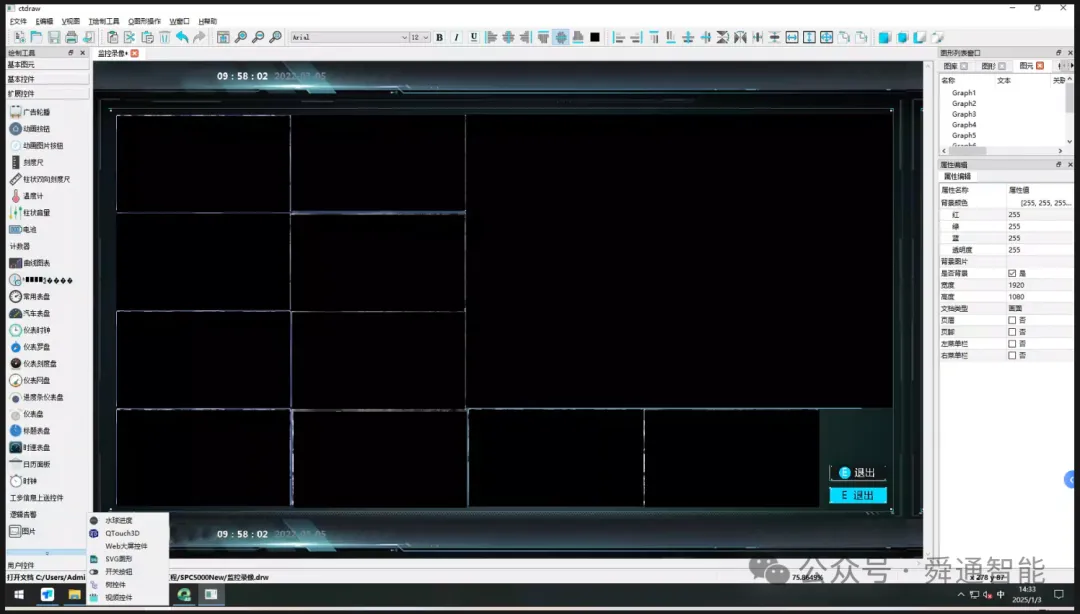Expand the 基本控件 section

coord(47,79)
